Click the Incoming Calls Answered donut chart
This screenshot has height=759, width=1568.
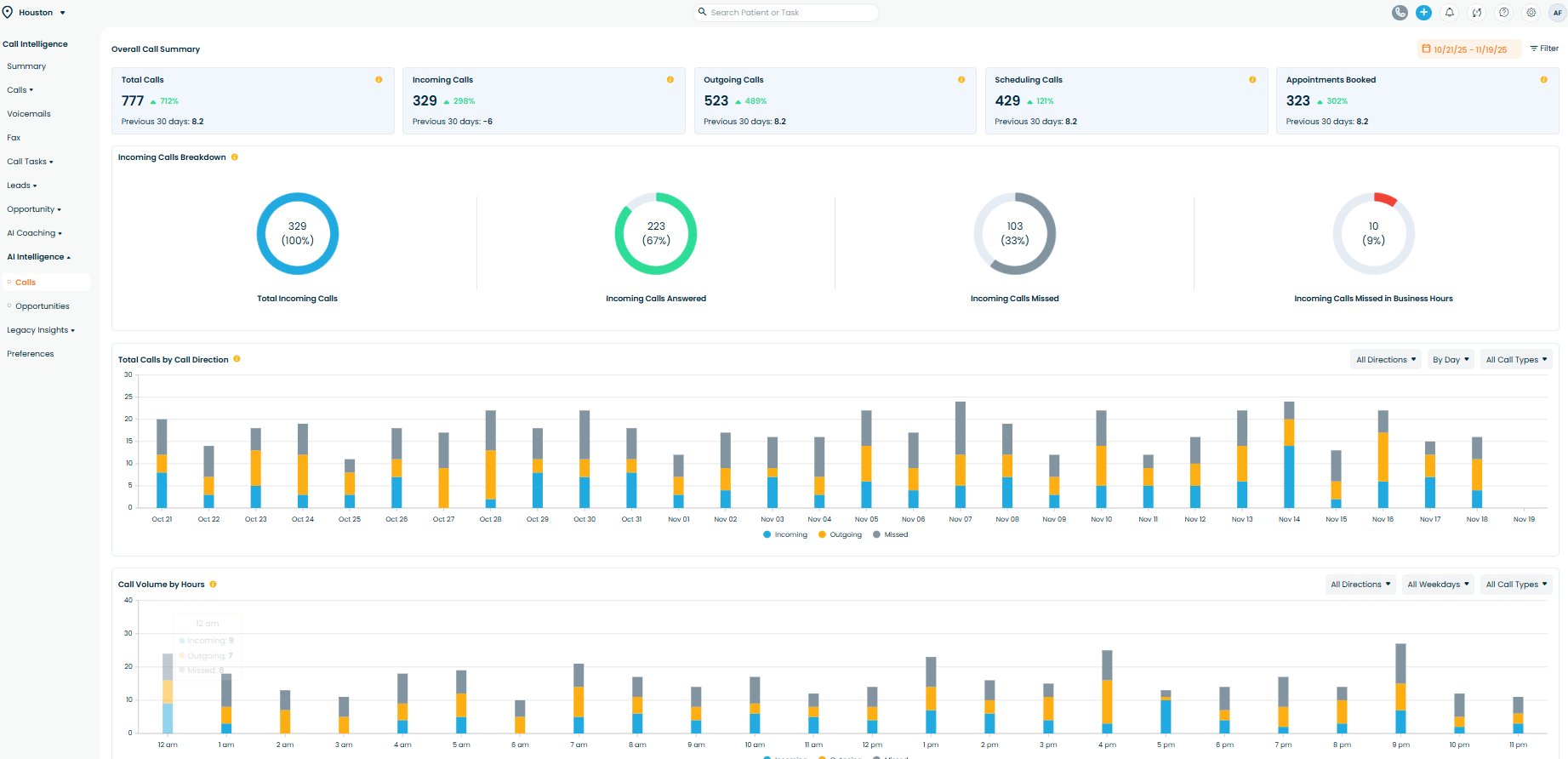656,234
